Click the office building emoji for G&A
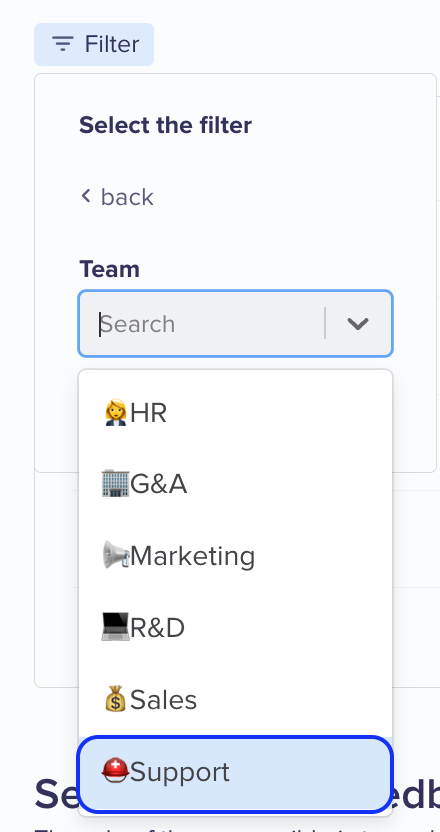The height and width of the screenshot is (832, 440). 115,483
